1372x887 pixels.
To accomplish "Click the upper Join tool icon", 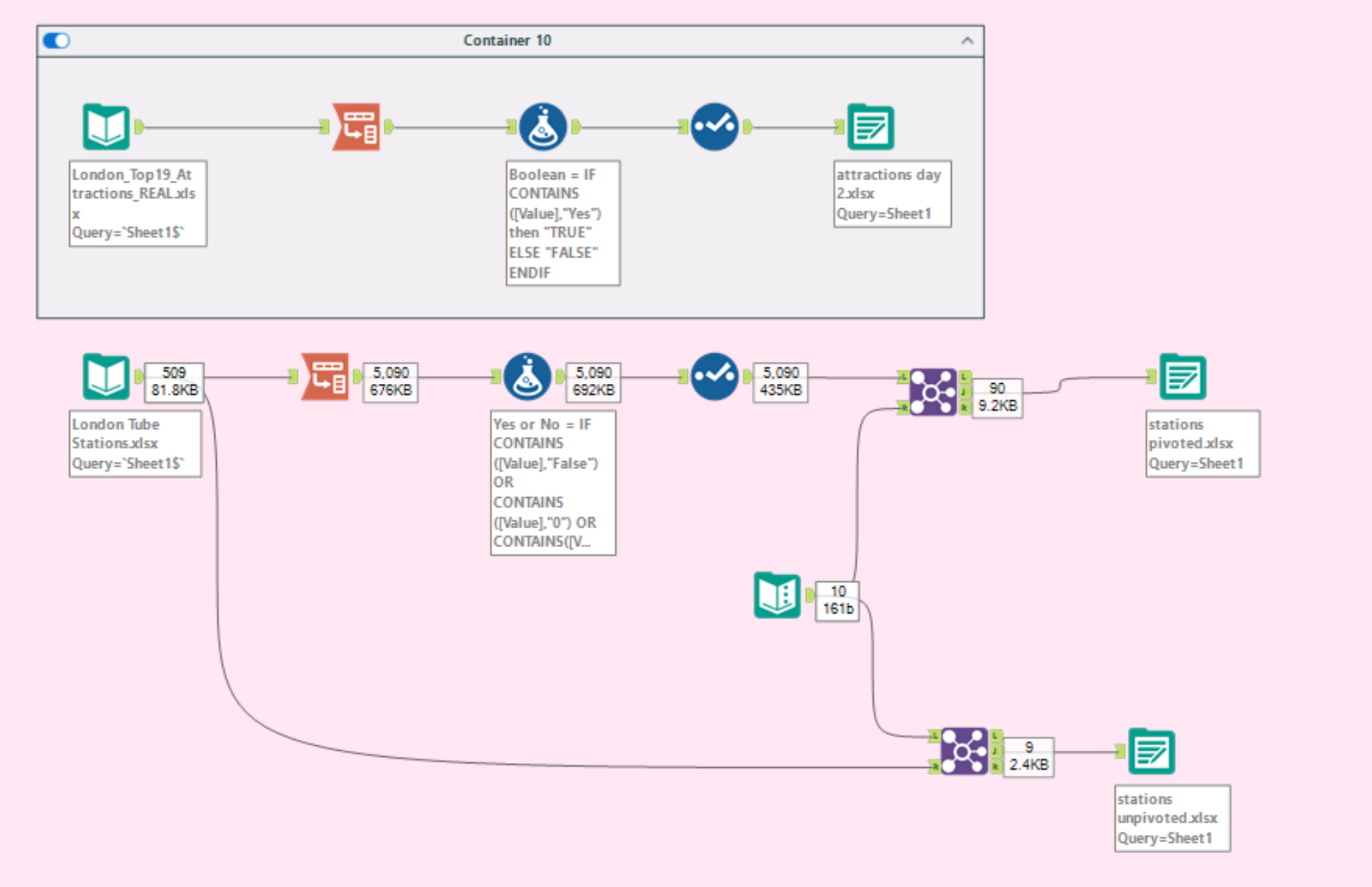I will point(933,392).
